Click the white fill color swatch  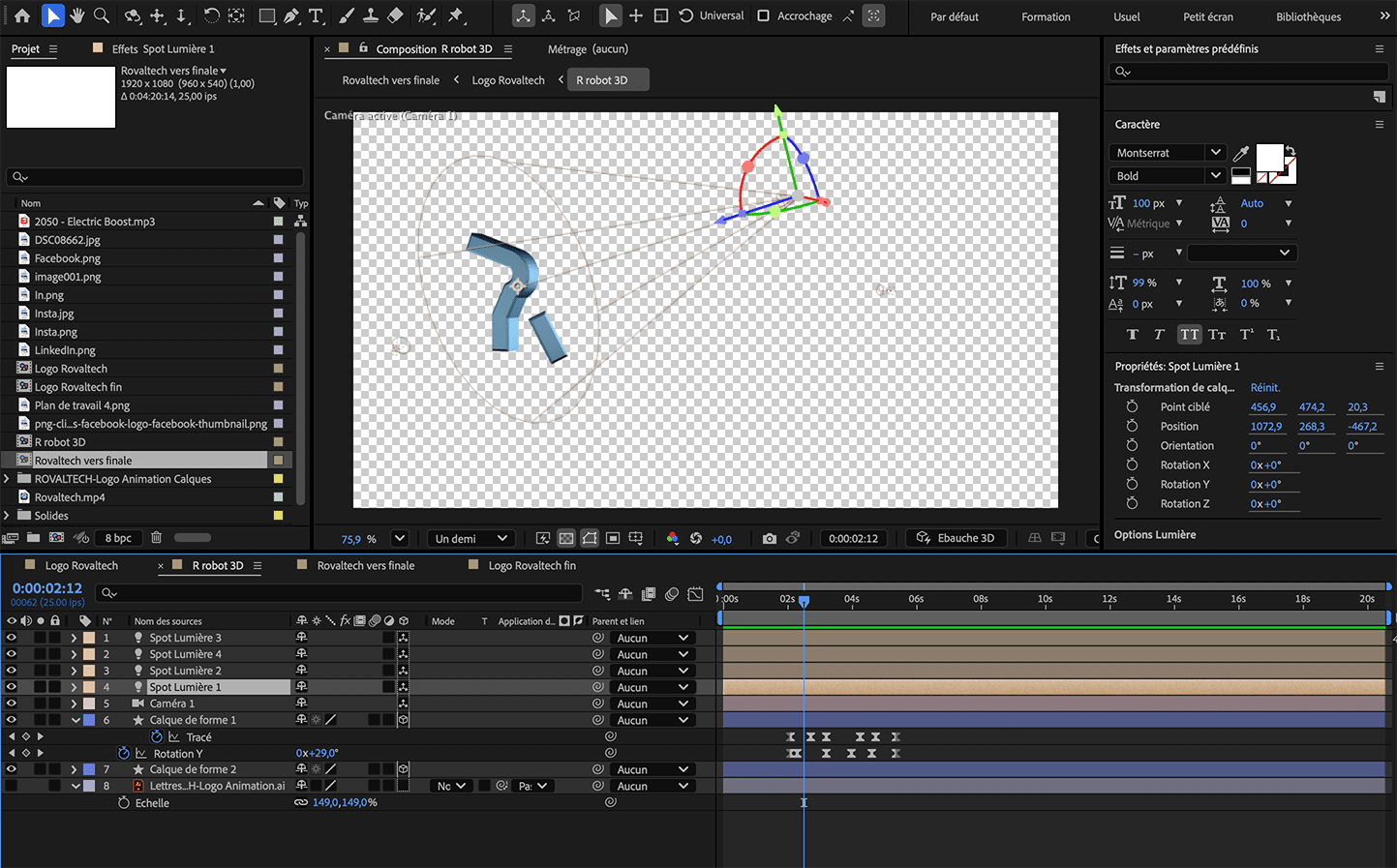click(1269, 158)
